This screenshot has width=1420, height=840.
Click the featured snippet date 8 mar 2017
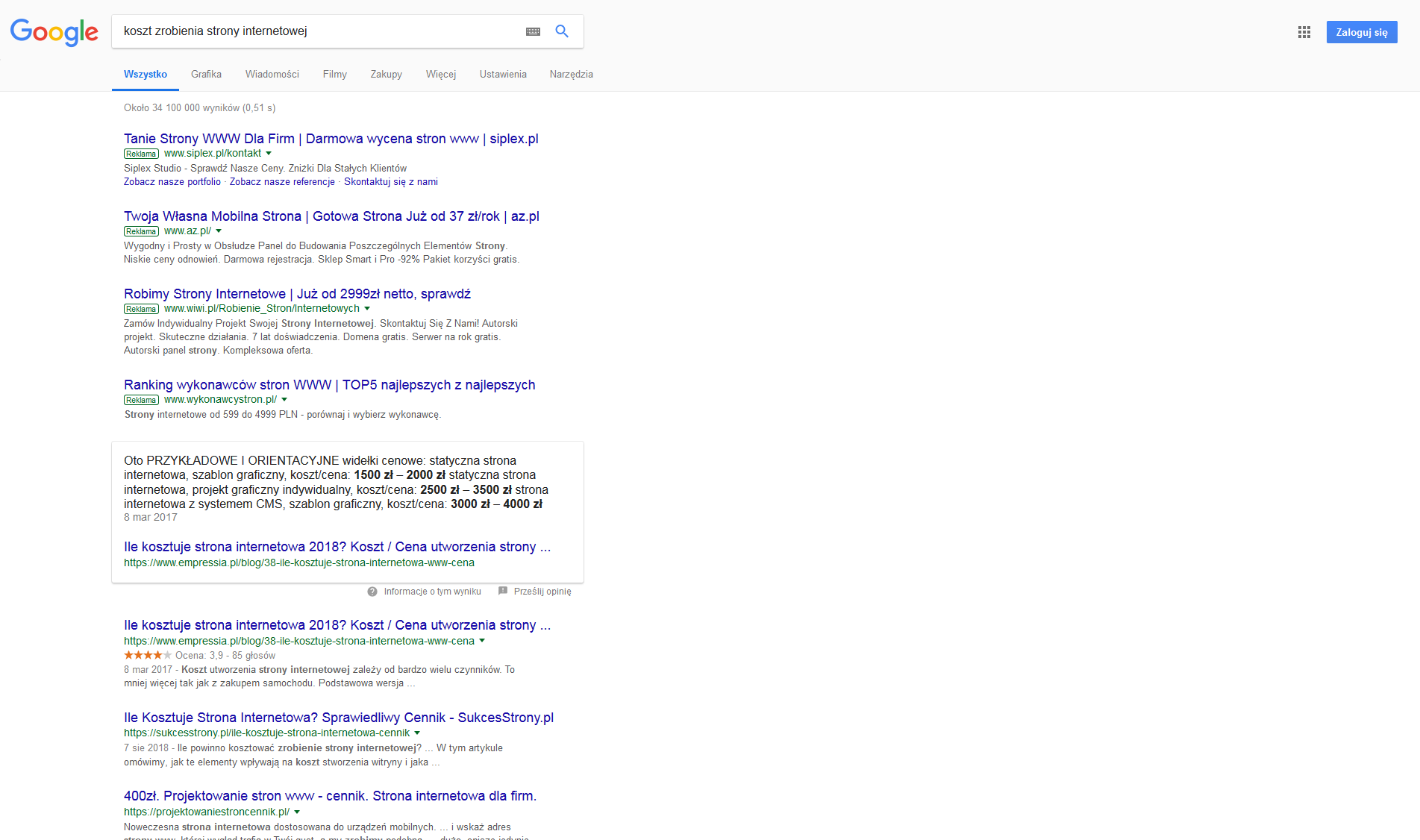[x=151, y=518]
